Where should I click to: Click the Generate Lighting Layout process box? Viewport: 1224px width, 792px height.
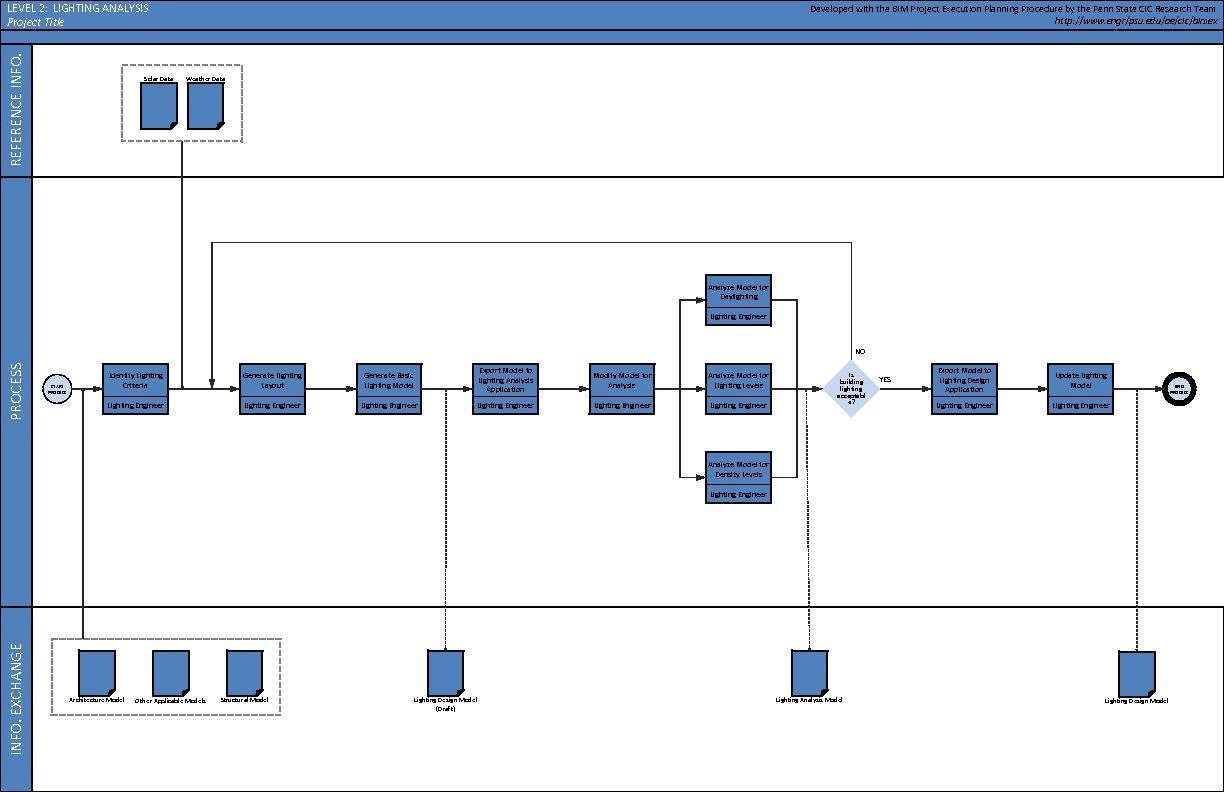tap(272, 388)
